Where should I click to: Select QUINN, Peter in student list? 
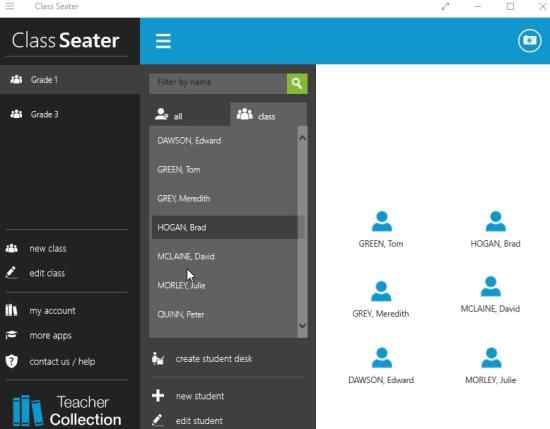pyautogui.click(x=224, y=315)
